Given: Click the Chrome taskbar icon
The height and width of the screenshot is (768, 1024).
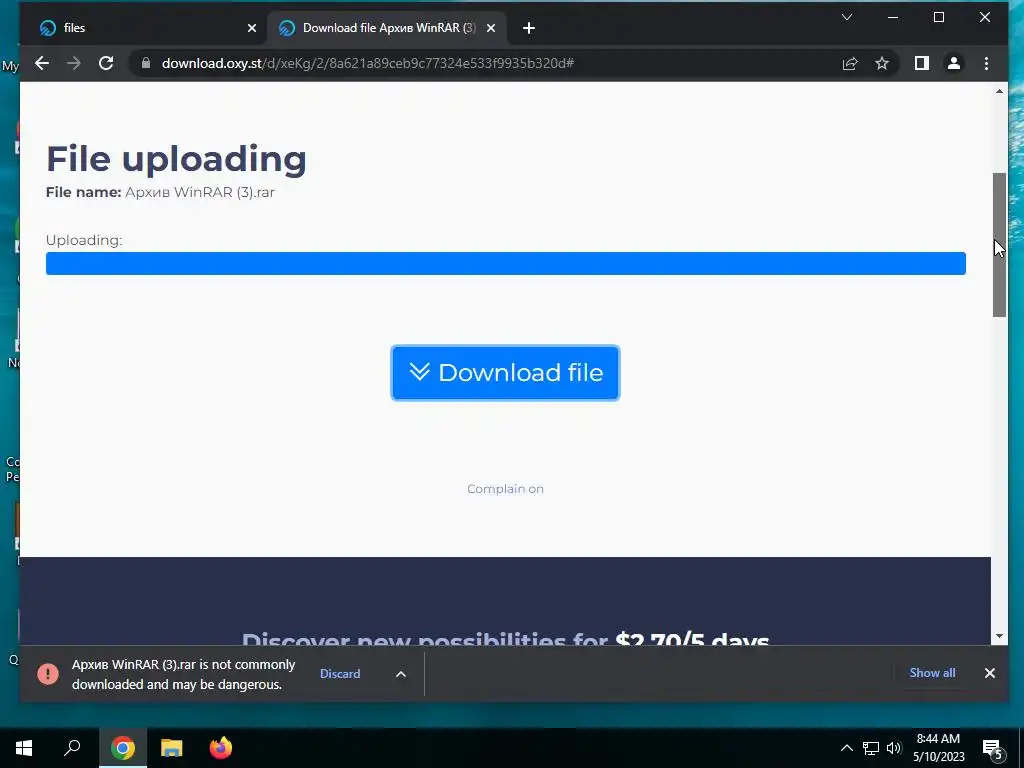Looking at the screenshot, I should (123, 748).
